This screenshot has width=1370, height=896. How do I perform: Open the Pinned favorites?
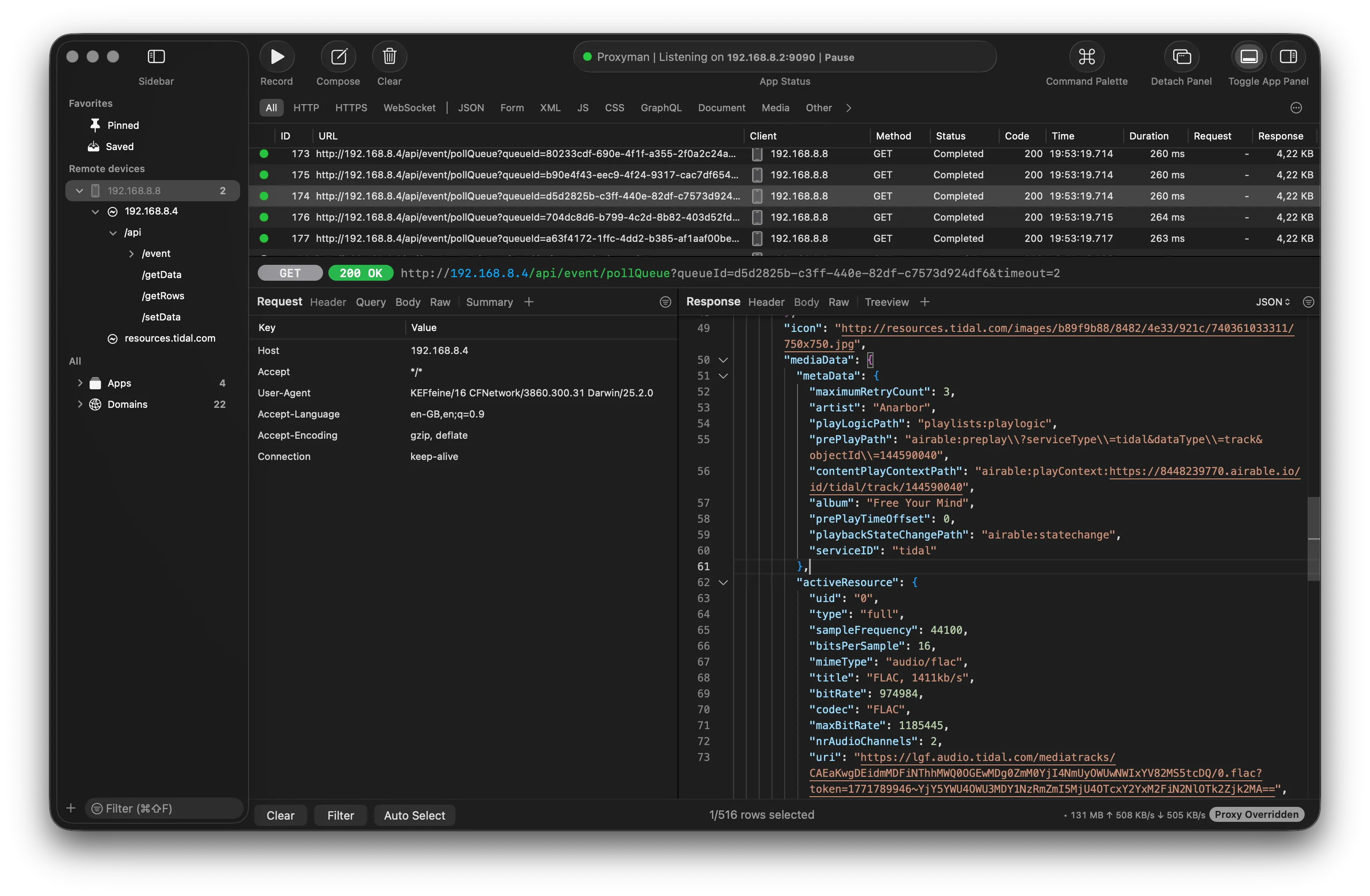click(x=123, y=125)
